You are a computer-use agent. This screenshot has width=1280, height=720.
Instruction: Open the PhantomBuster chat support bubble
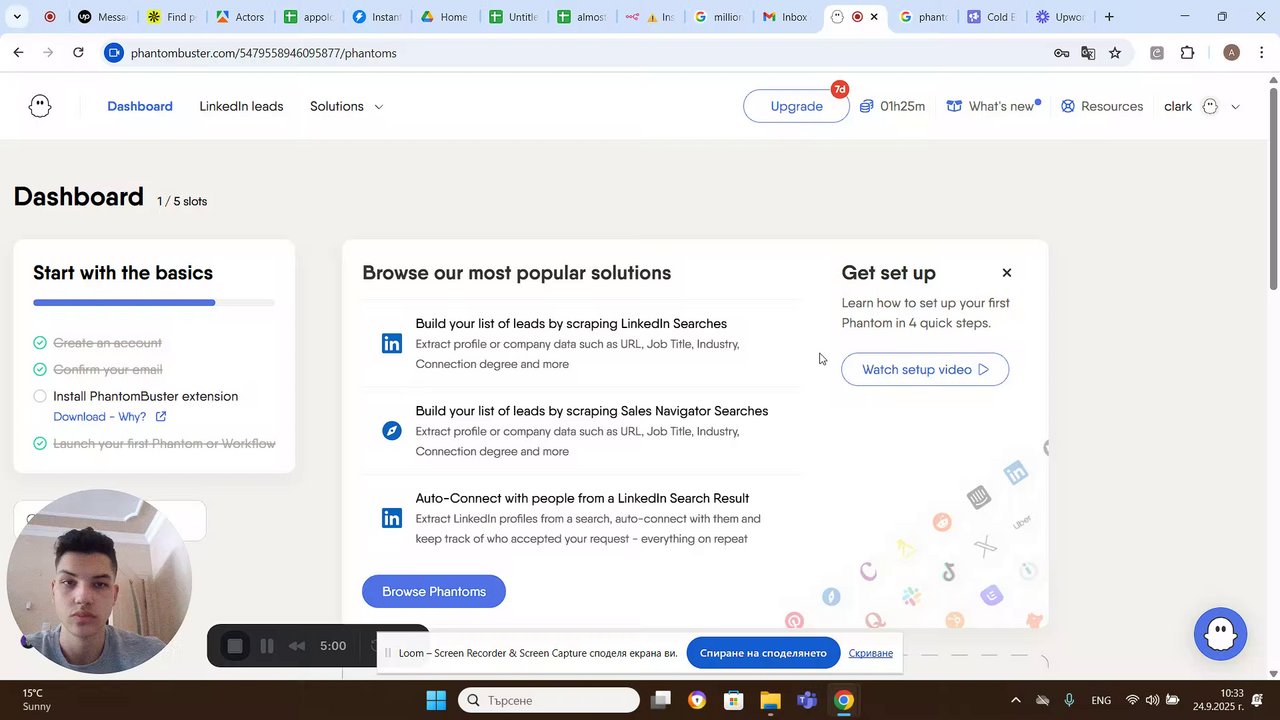1220,633
